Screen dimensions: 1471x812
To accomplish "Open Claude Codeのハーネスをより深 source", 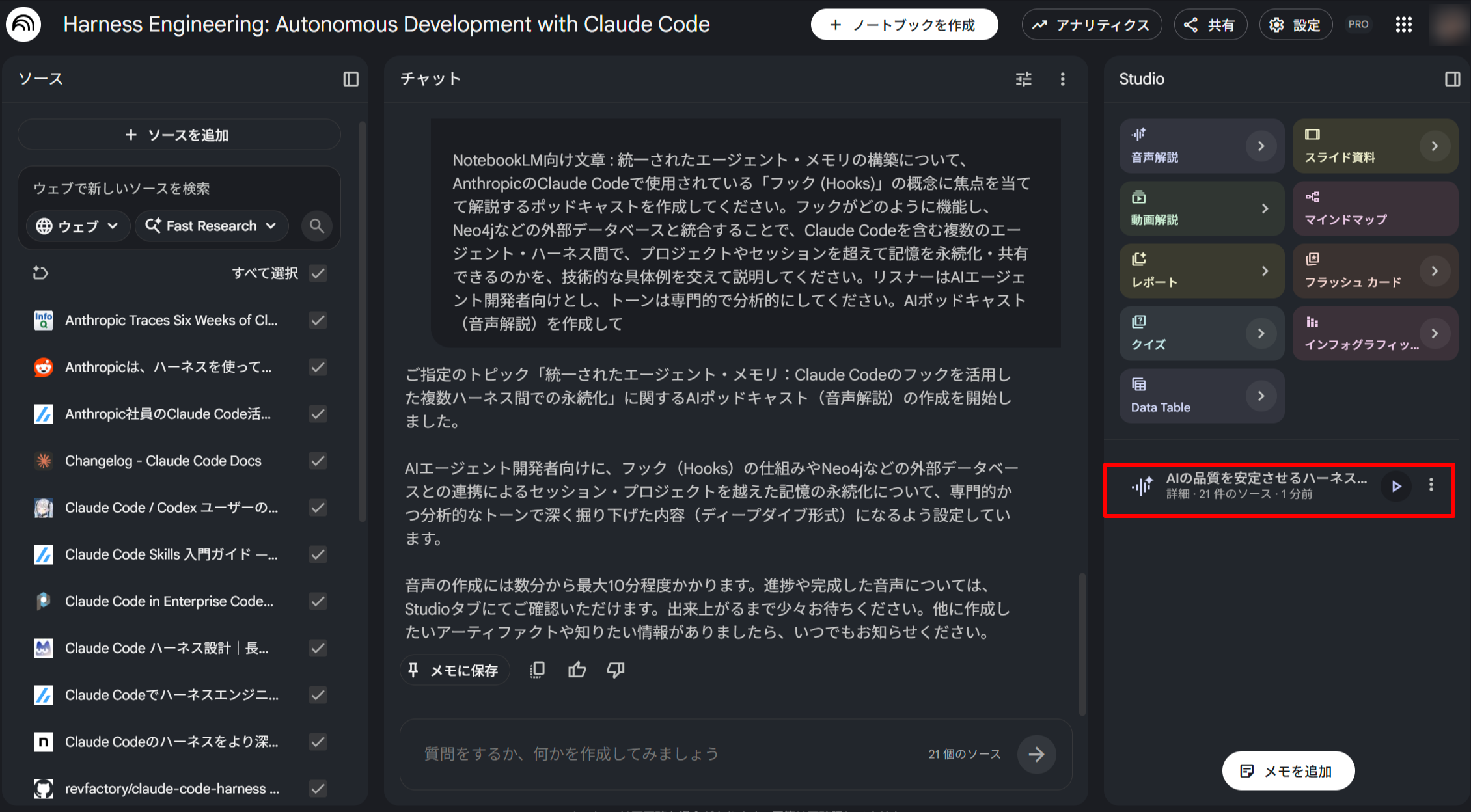I will point(172,742).
